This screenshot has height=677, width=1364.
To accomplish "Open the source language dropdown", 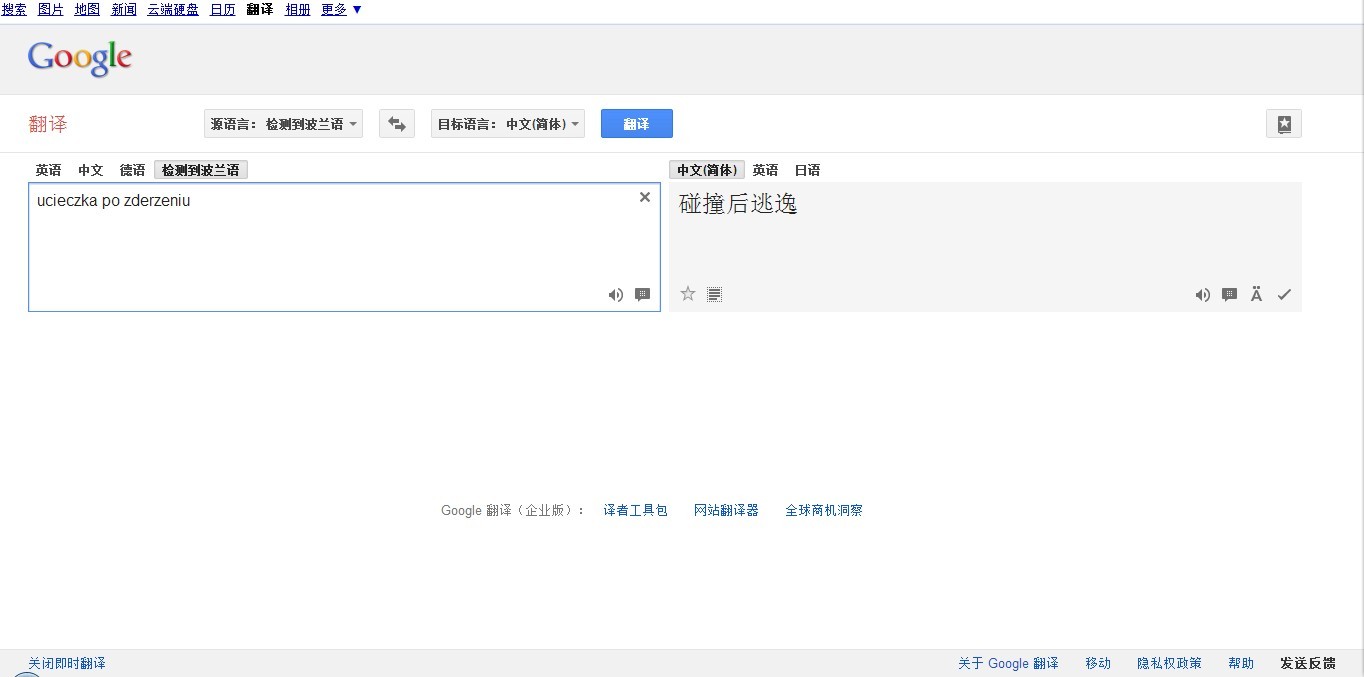I will [x=283, y=124].
